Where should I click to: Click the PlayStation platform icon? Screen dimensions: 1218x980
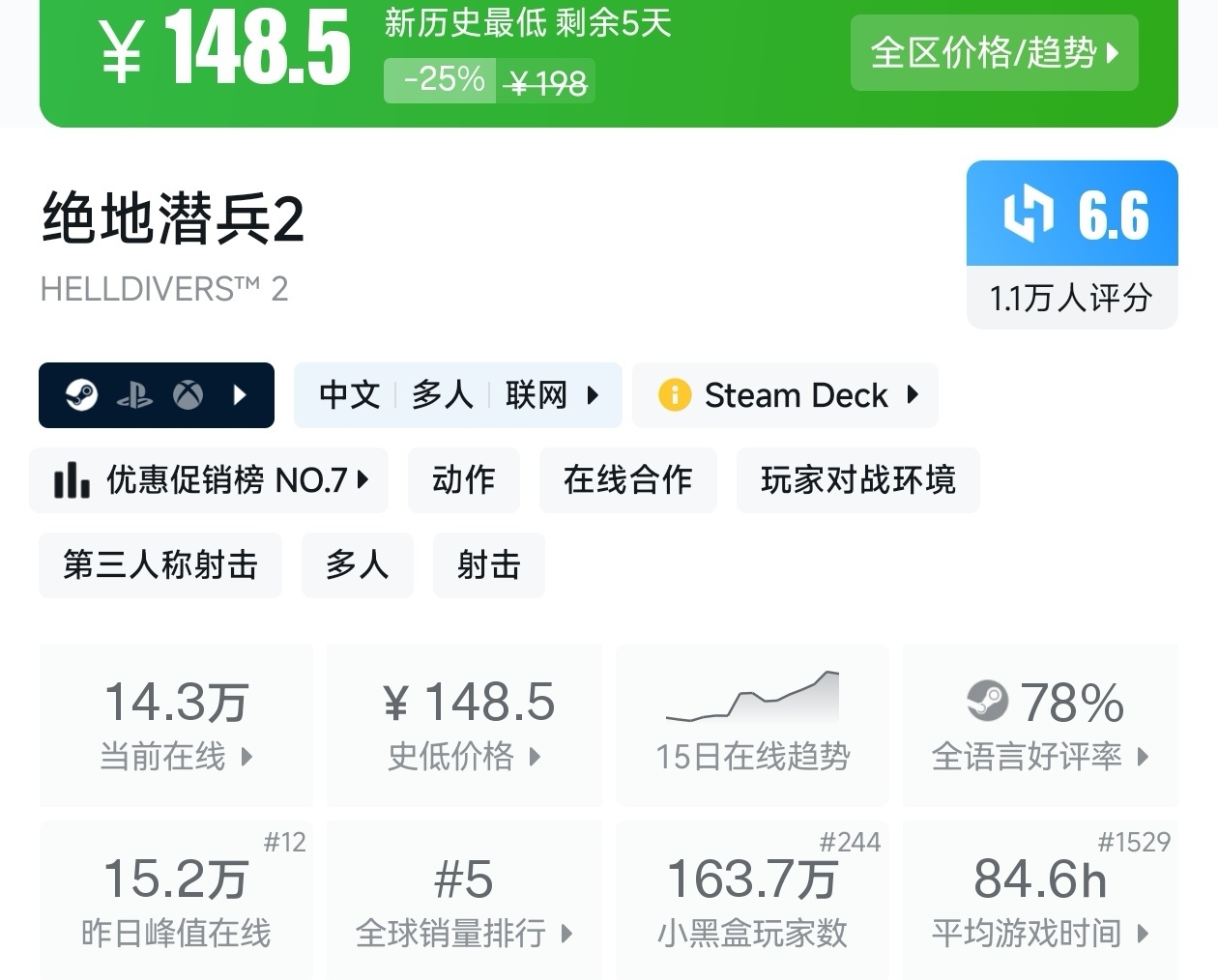(x=134, y=395)
